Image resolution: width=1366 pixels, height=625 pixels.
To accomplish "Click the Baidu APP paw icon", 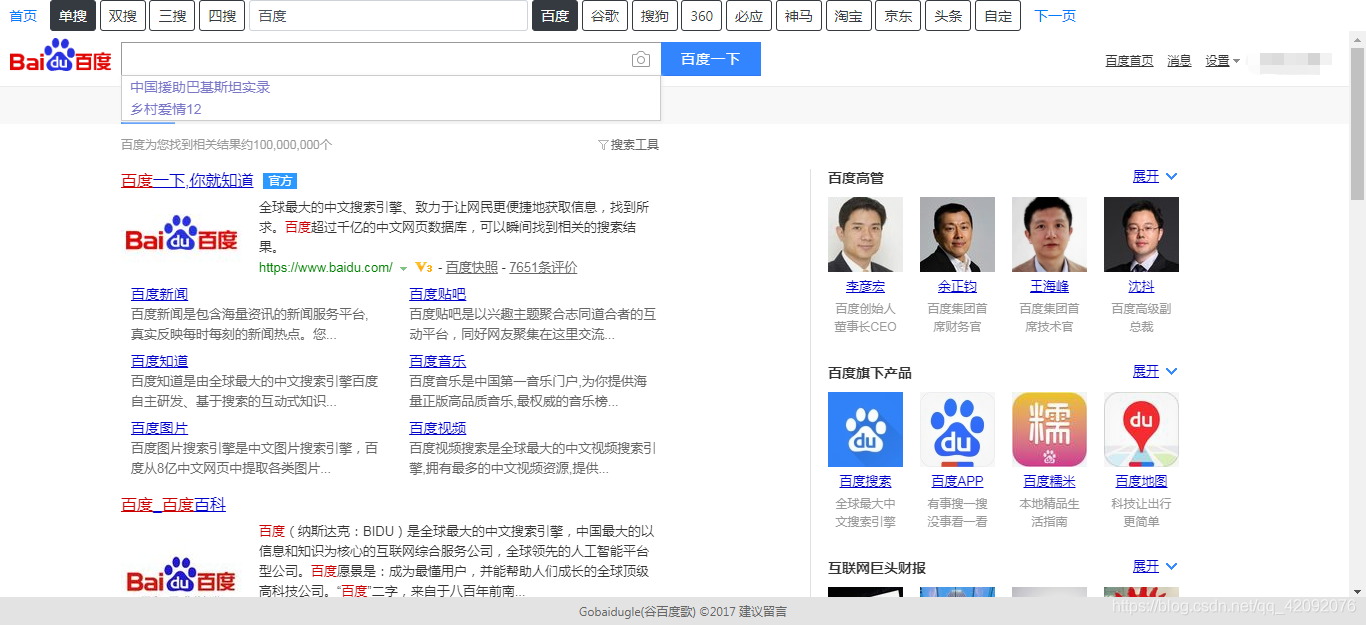I will point(956,429).
